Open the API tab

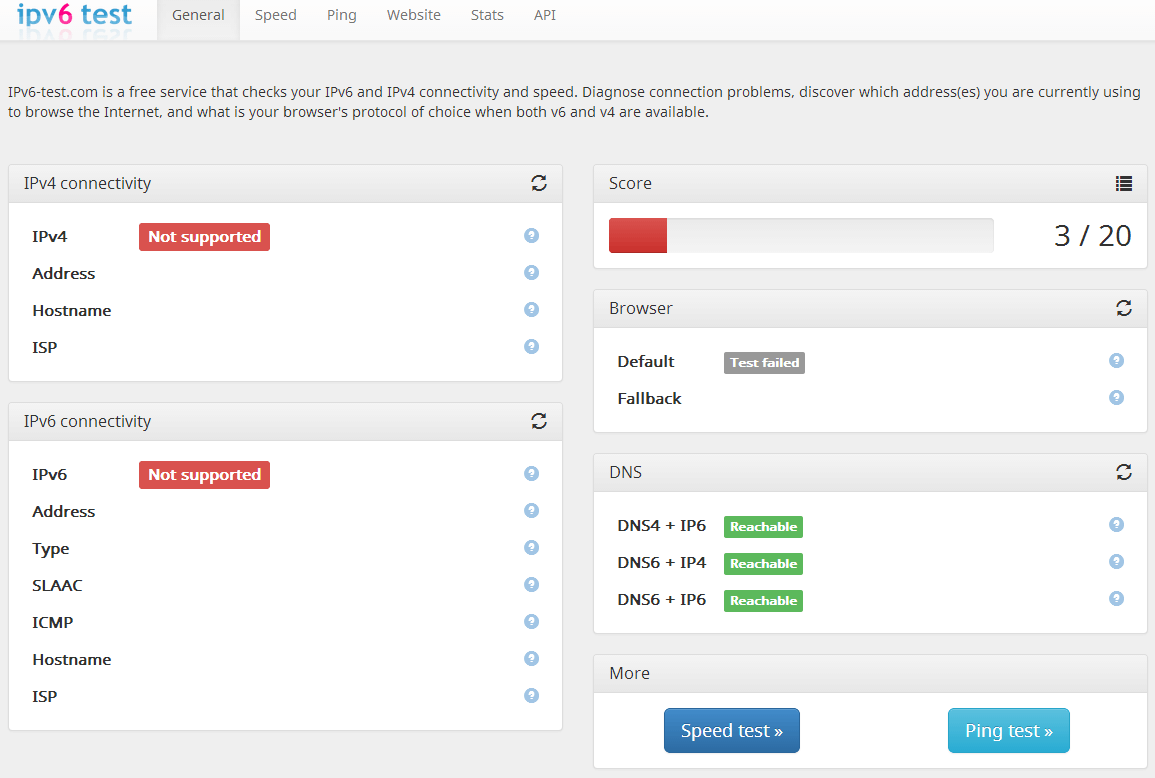[545, 15]
